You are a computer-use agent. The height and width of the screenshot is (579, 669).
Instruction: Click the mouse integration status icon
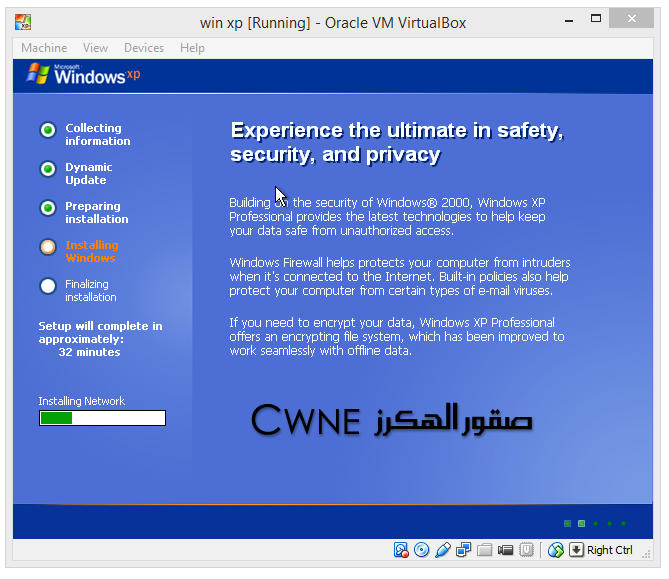[x=556, y=550]
